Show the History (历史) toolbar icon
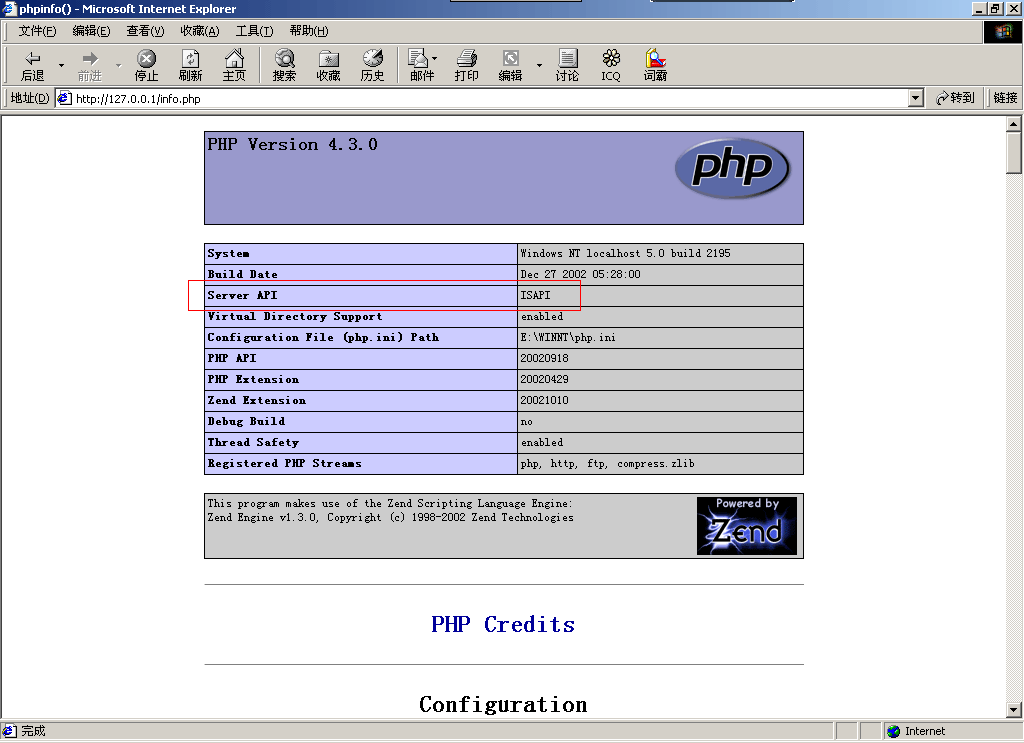 [372, 66]
